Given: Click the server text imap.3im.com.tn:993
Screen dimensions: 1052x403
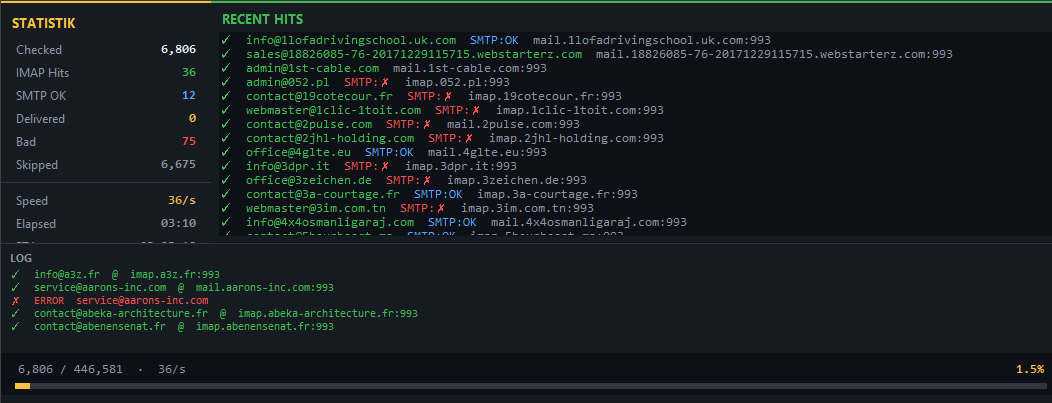Looking at the screenshot, I should coord(527,208).
